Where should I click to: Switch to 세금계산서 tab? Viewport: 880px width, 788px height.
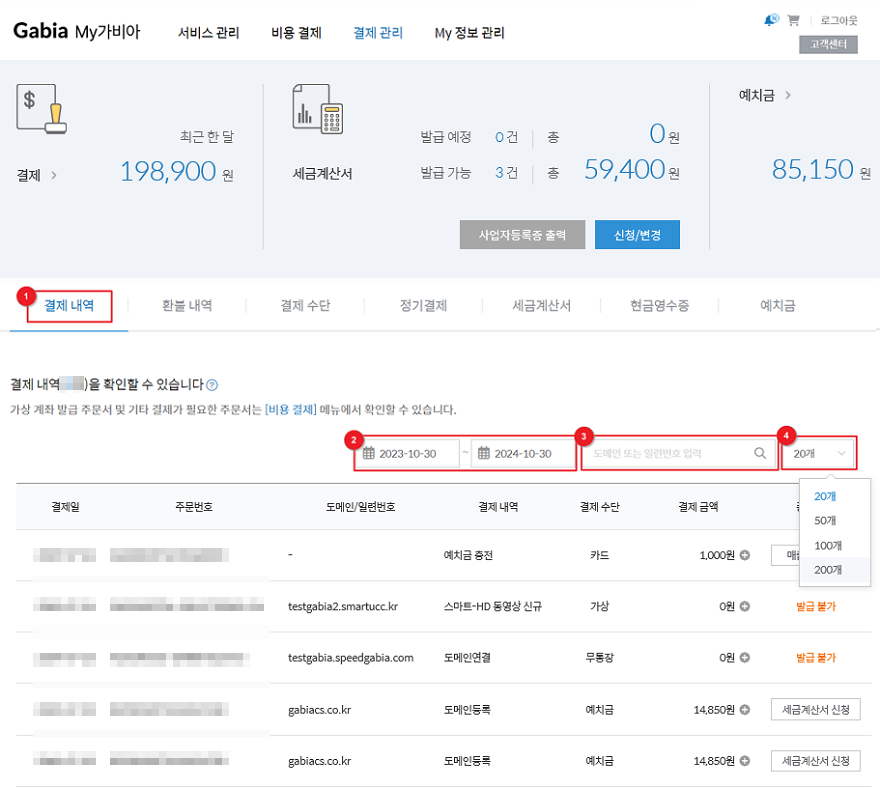click(542, 305)
